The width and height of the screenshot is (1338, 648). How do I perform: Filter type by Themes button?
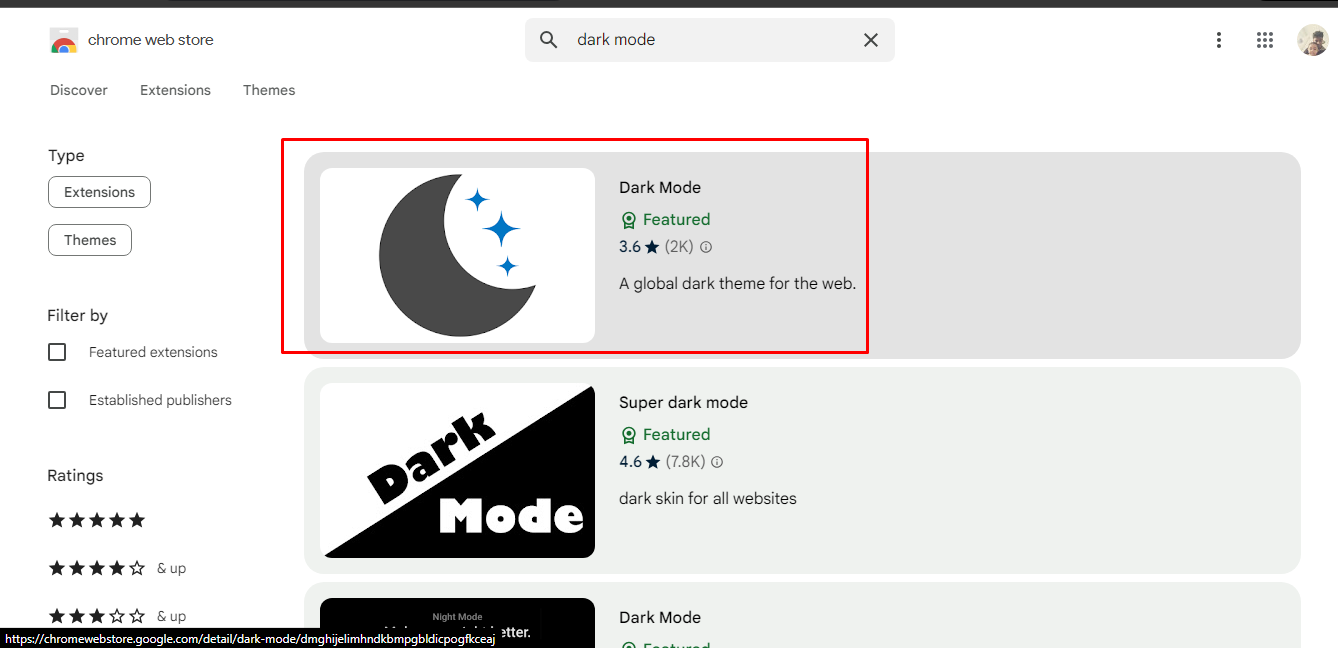click(x=90, y=240)
